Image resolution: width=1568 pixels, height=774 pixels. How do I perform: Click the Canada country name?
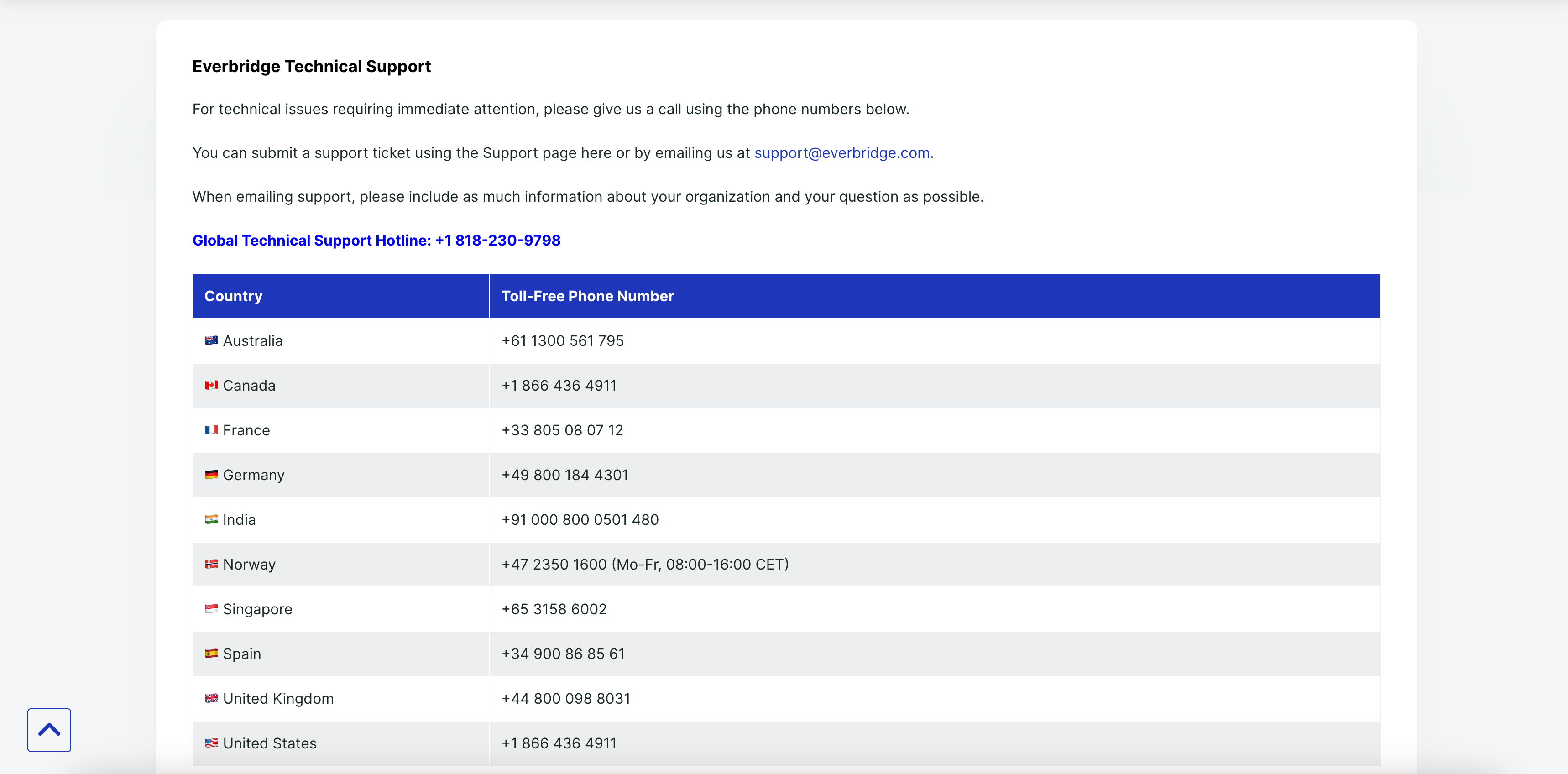click(249, 386)
